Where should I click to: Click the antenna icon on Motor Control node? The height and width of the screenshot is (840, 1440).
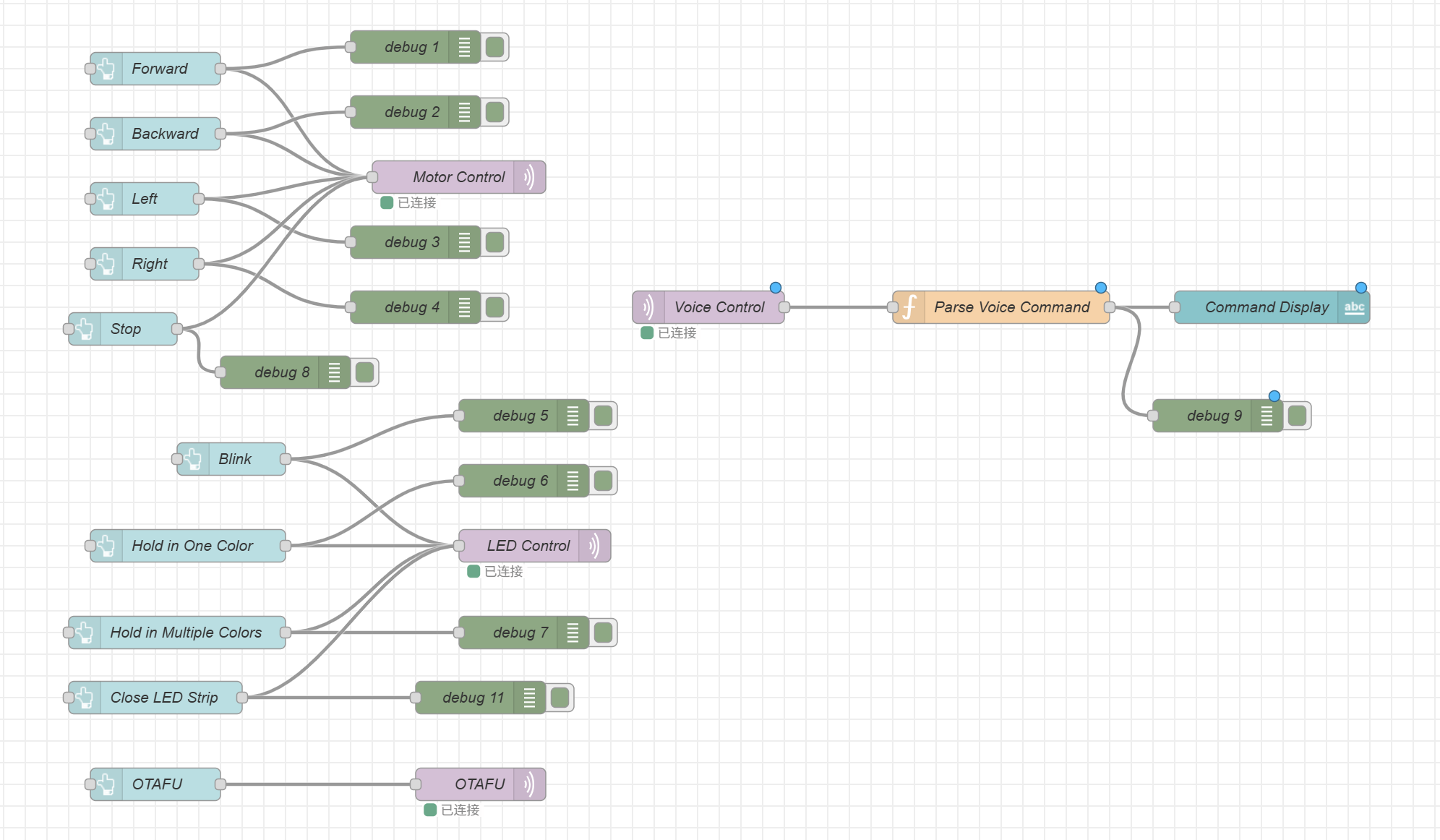pyautogui.click(x=530, y=176)
